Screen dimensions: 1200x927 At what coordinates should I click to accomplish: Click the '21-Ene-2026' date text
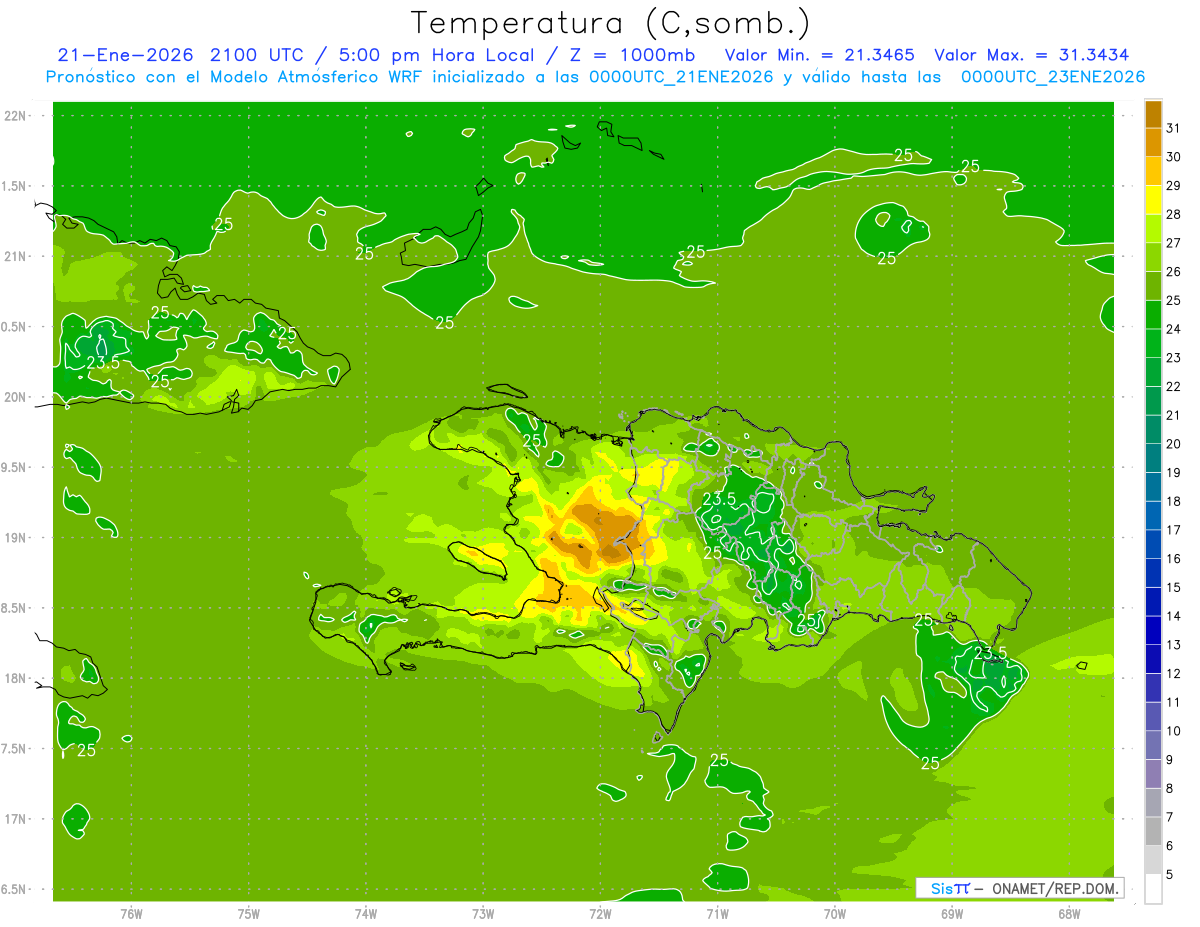click(125, 55)
